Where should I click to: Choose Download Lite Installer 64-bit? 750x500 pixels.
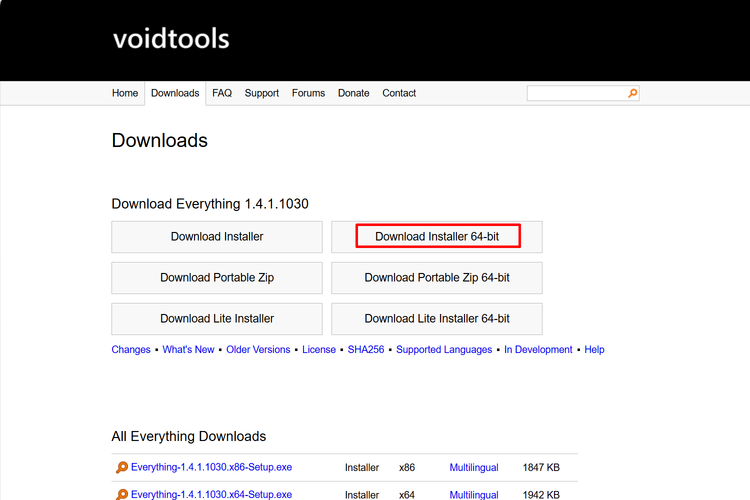pyautogui.click(x=437, y=319)
